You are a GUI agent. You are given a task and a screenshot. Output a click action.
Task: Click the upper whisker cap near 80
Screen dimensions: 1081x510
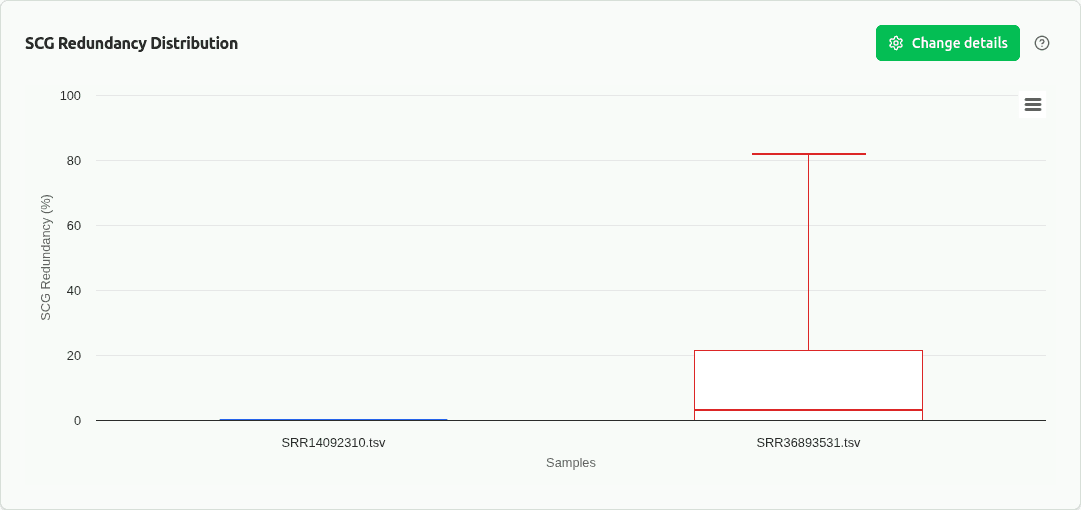coord(808,154)
